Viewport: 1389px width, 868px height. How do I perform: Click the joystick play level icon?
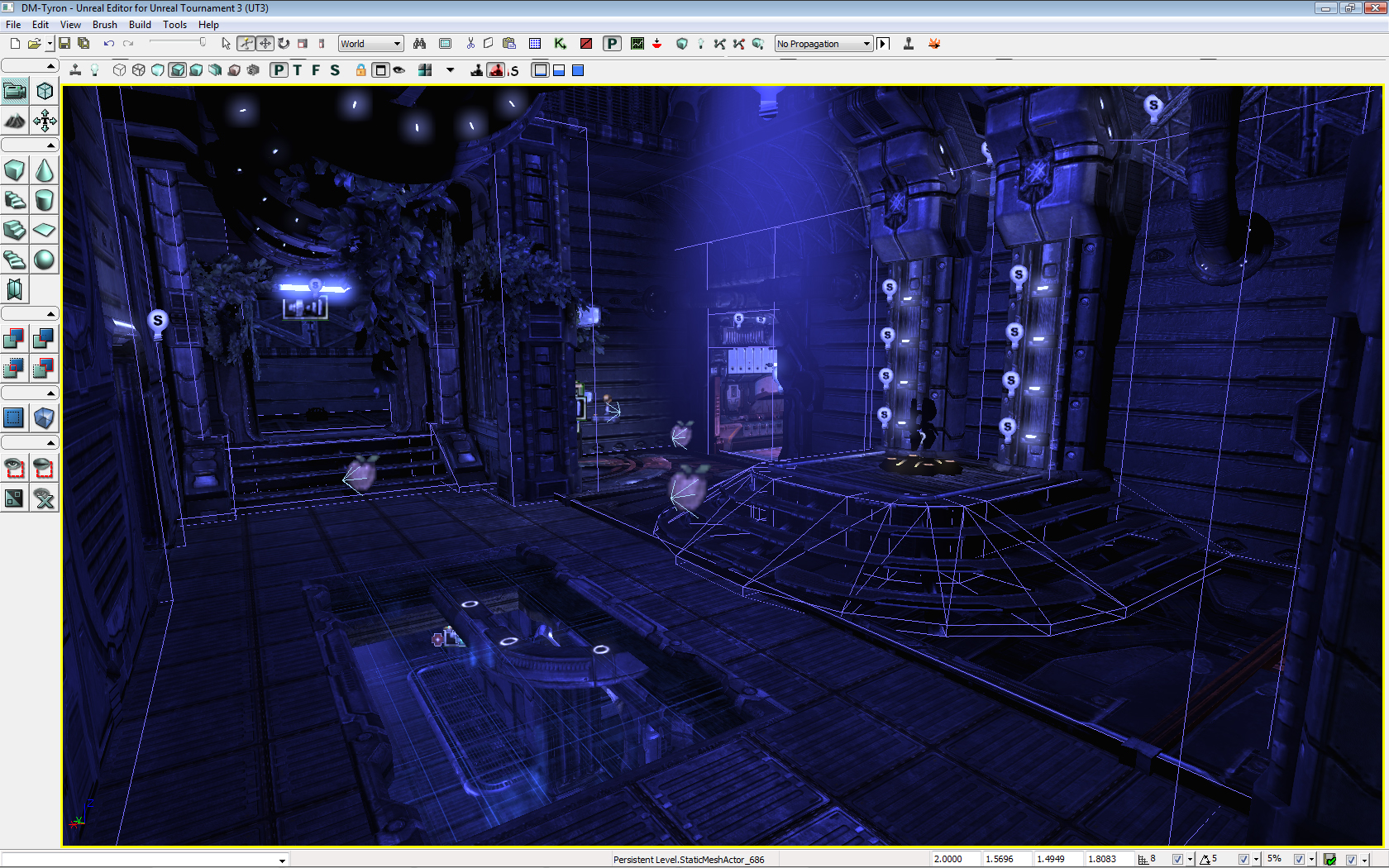coord(909,44)
